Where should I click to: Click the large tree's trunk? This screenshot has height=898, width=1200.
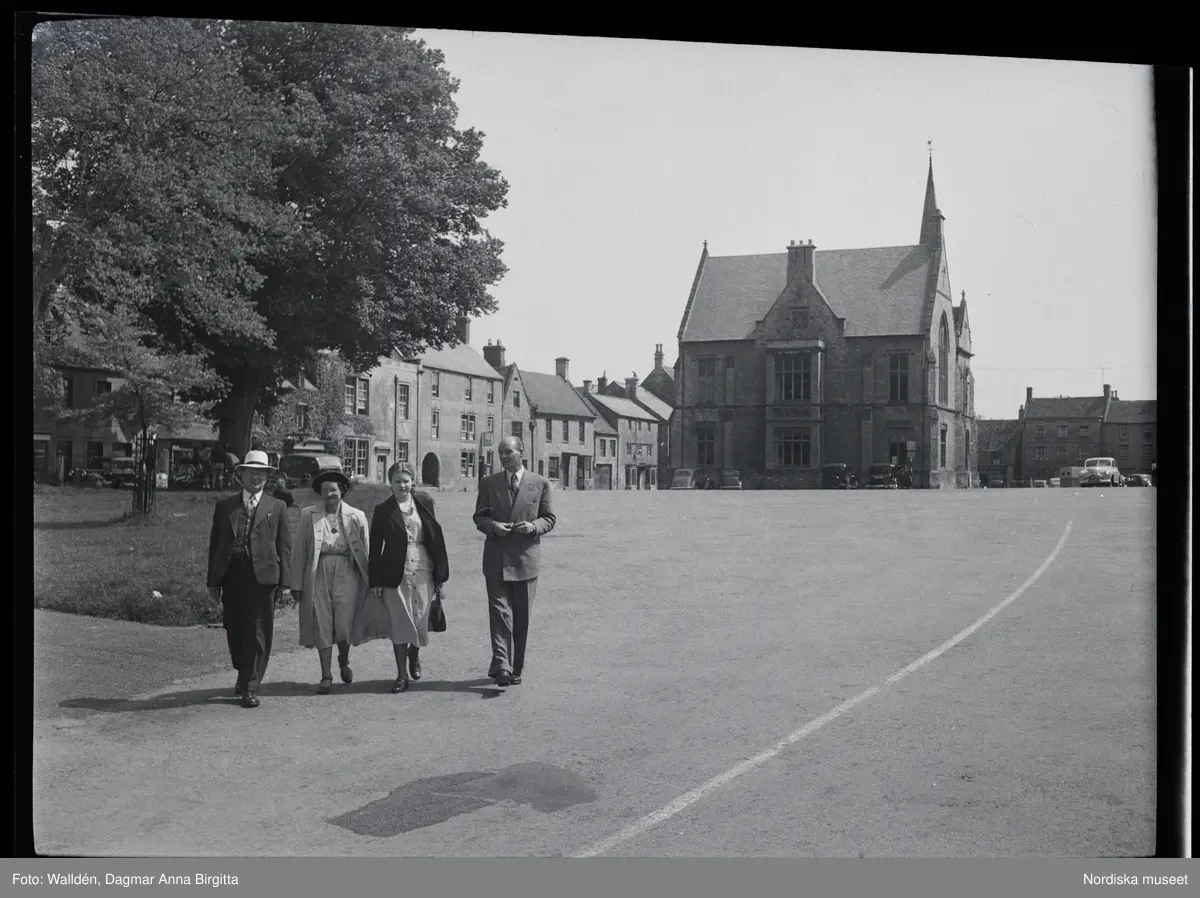pyautogui.click(x=236, y=420)
